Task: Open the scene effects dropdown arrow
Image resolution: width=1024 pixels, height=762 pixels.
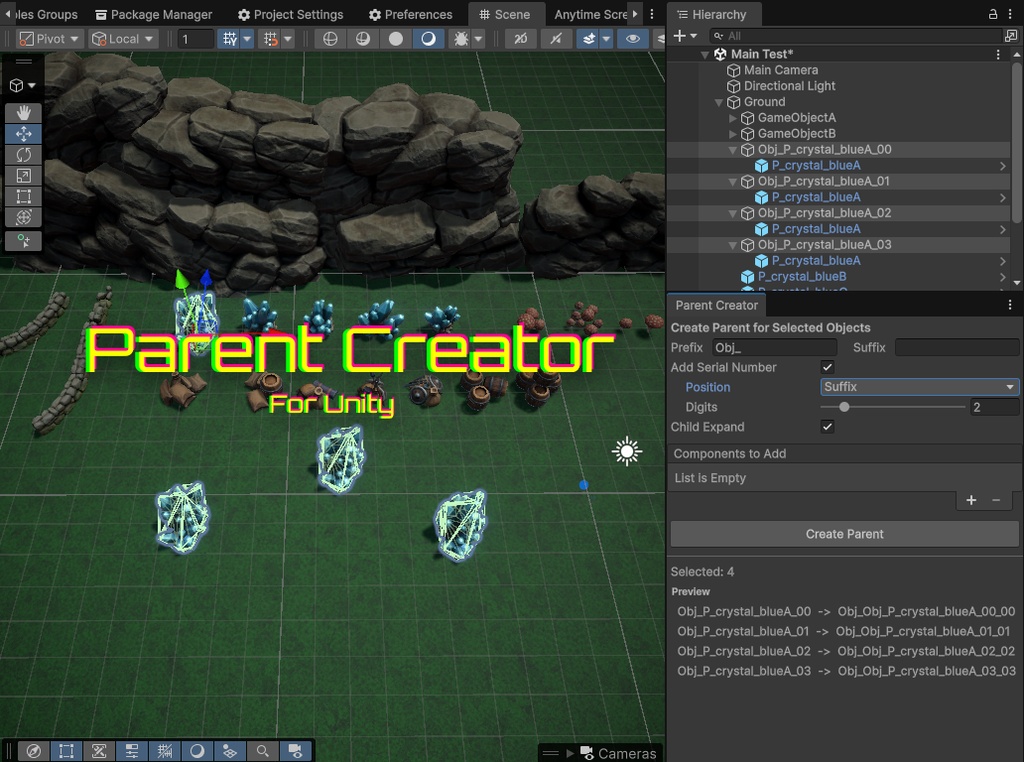Action: tap(606, 39)
